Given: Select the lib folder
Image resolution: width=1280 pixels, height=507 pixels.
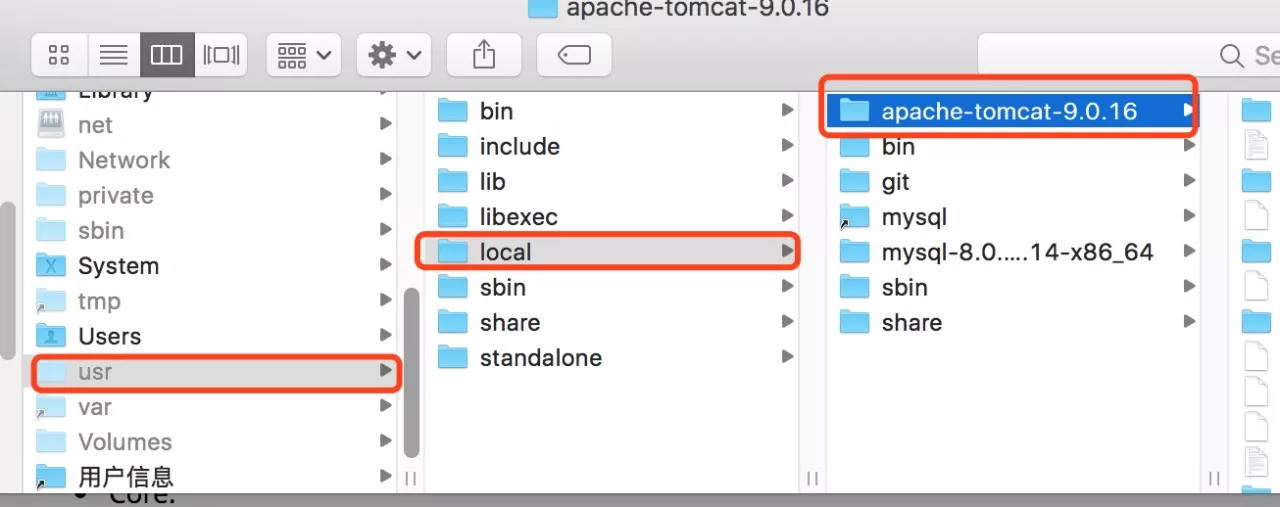Looking at the screenshot, I should point(612,181).
